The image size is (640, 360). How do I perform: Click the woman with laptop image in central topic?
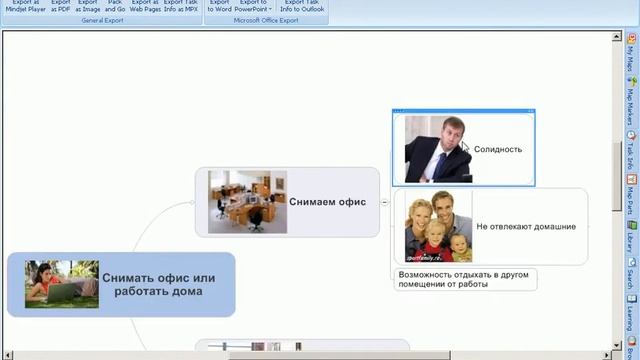[x=62, y=284]
